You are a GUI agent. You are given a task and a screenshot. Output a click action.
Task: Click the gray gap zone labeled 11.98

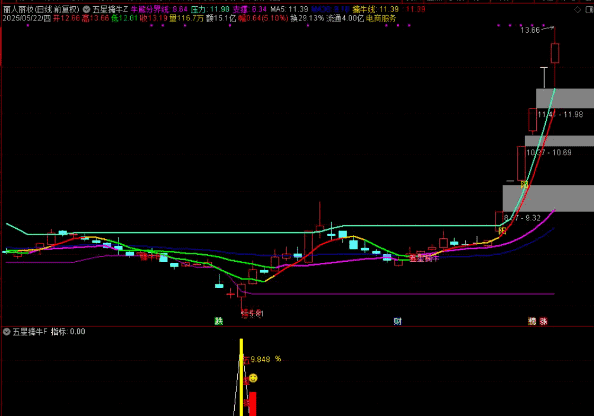(x=565, y=98)
